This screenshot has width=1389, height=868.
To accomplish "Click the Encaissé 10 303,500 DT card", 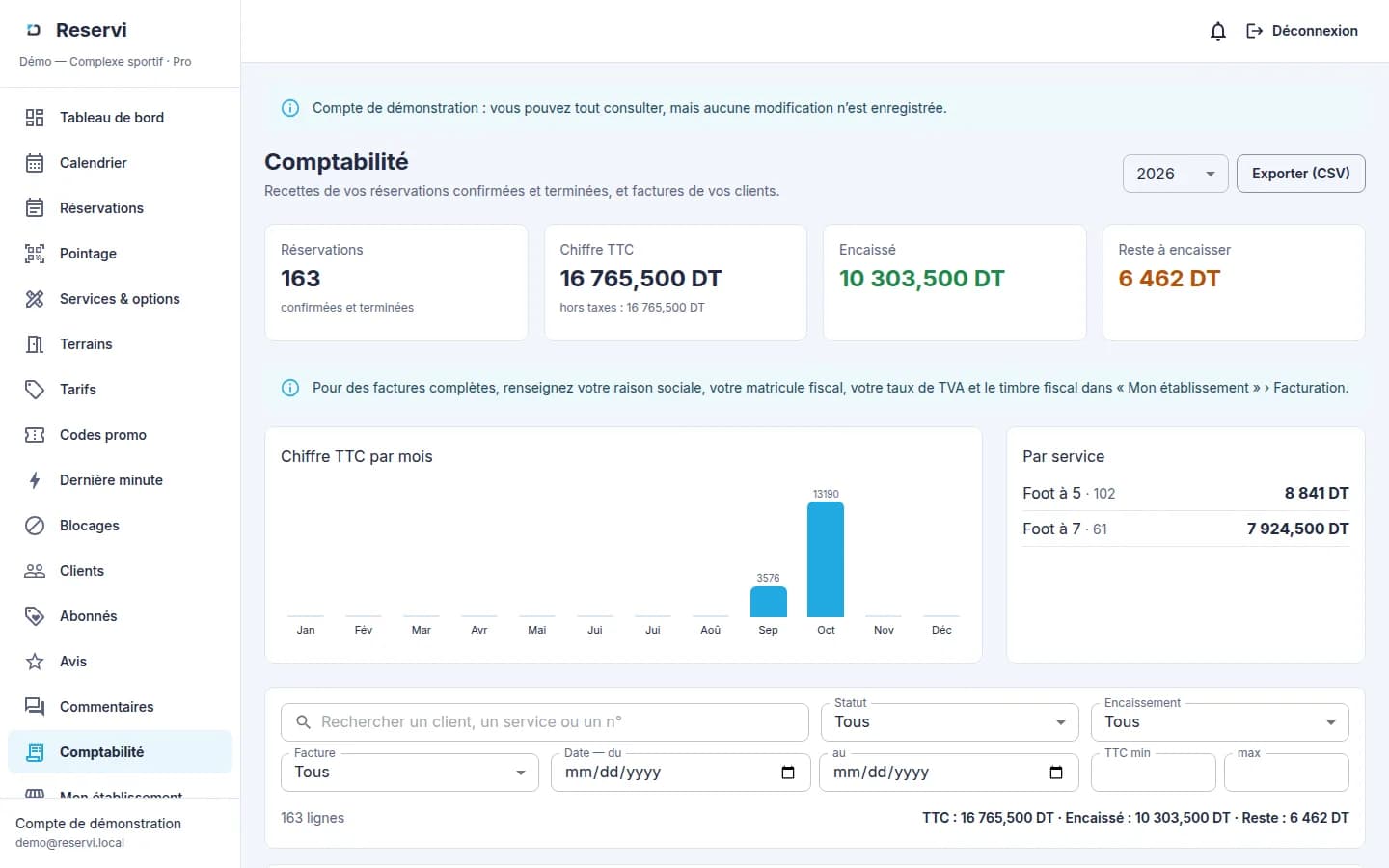I will [955, 283].
